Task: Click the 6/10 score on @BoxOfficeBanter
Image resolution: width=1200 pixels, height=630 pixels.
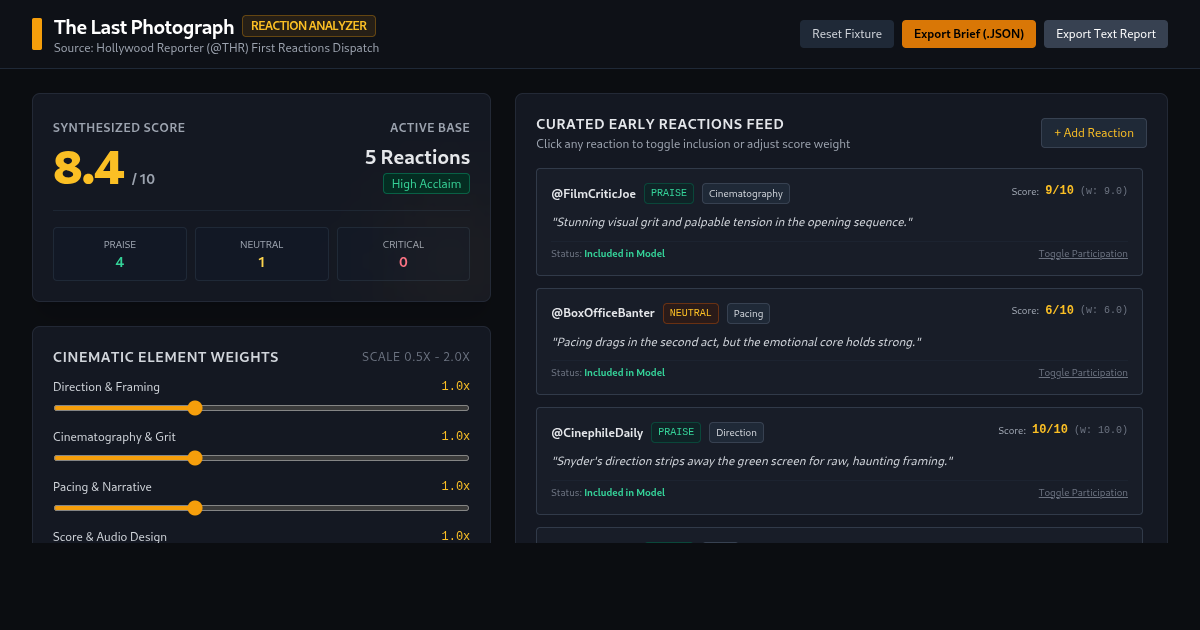Action: pyautogui.click(x=1059, y=310)
